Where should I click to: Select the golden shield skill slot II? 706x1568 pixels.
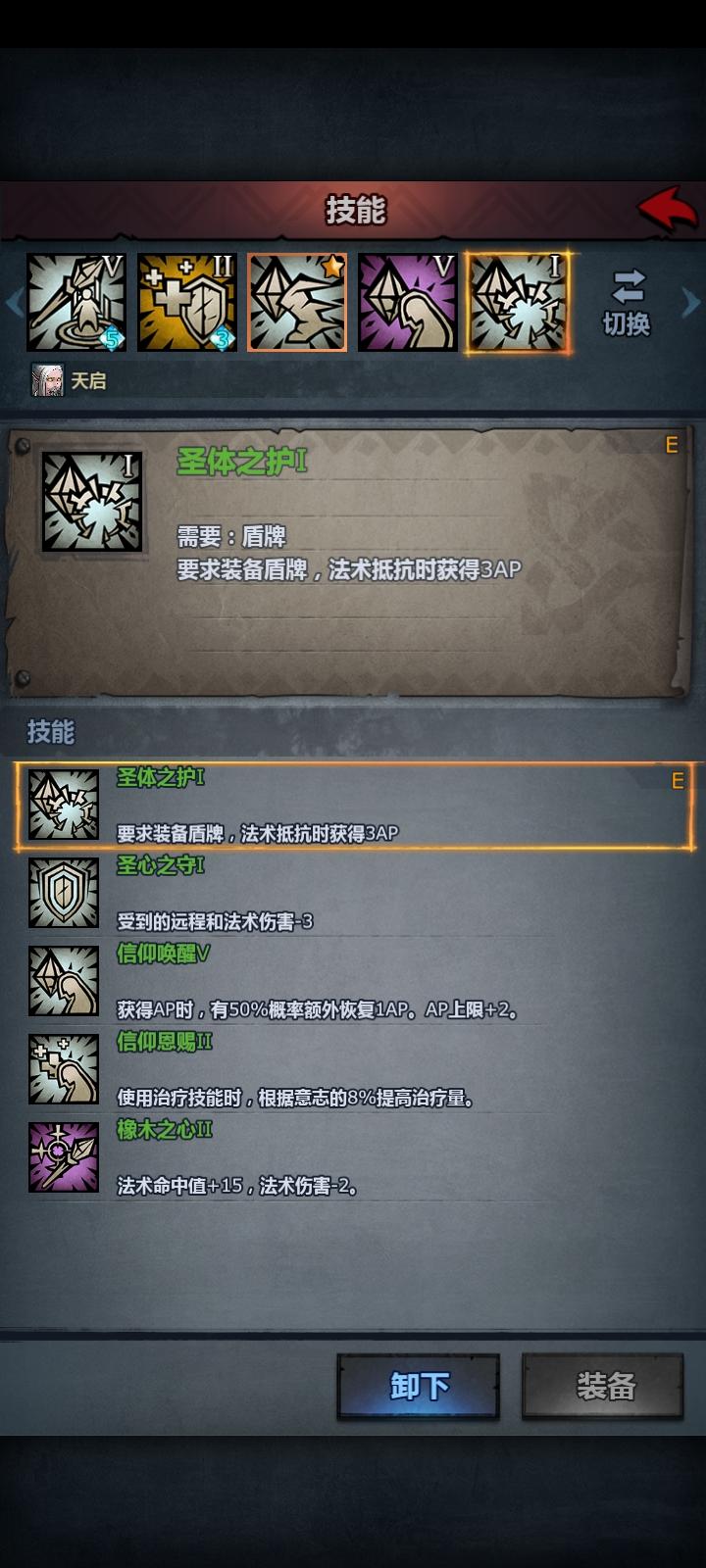tap(186, 303)
